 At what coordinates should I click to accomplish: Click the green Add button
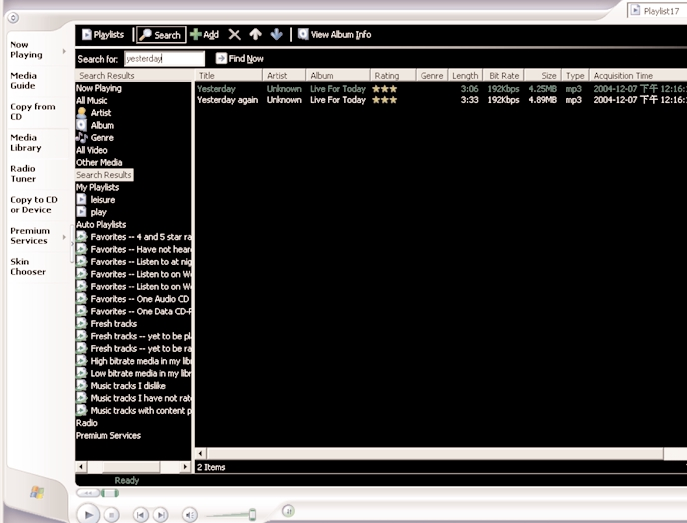(205, 35)
